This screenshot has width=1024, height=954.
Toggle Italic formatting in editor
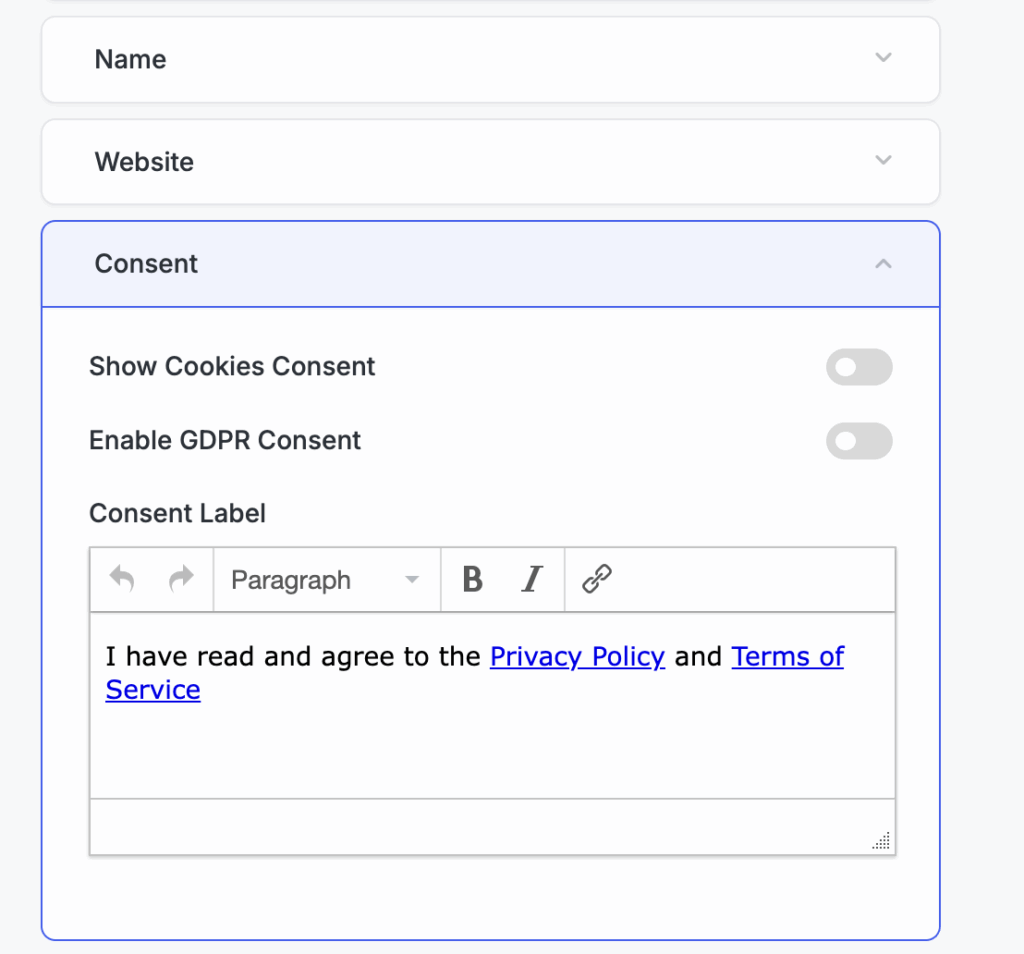point(532,579)
